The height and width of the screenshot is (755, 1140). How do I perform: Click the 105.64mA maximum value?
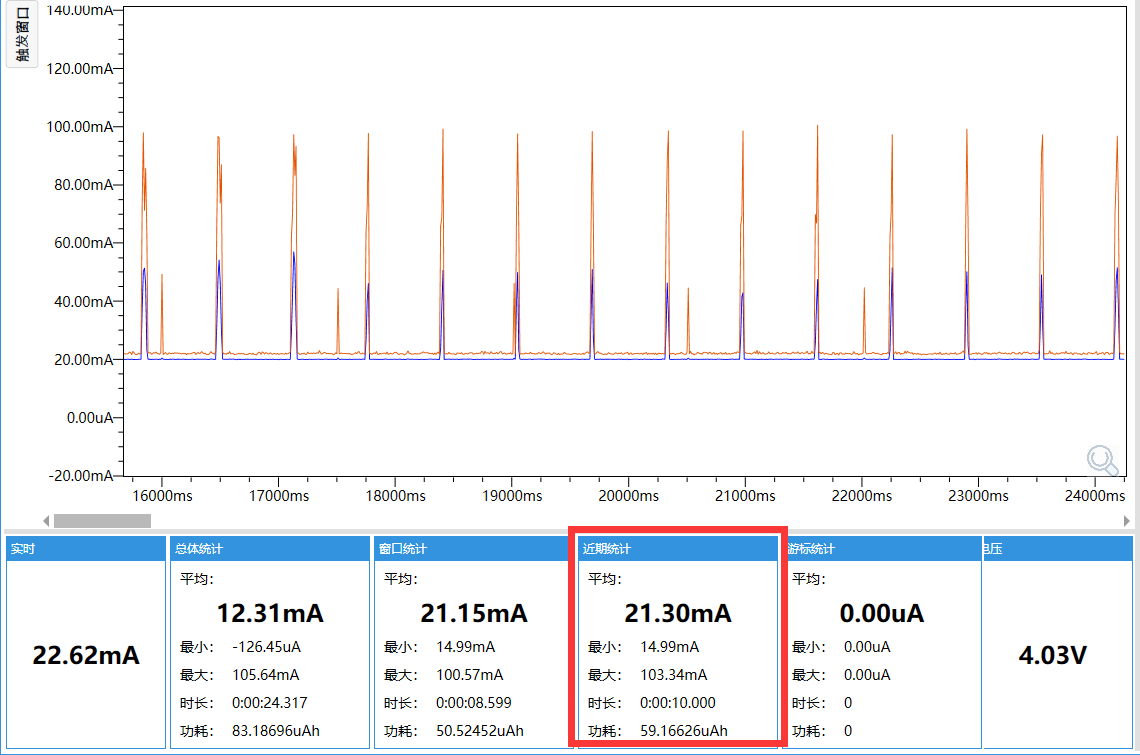pyautogui.click(x=265, y=675)
